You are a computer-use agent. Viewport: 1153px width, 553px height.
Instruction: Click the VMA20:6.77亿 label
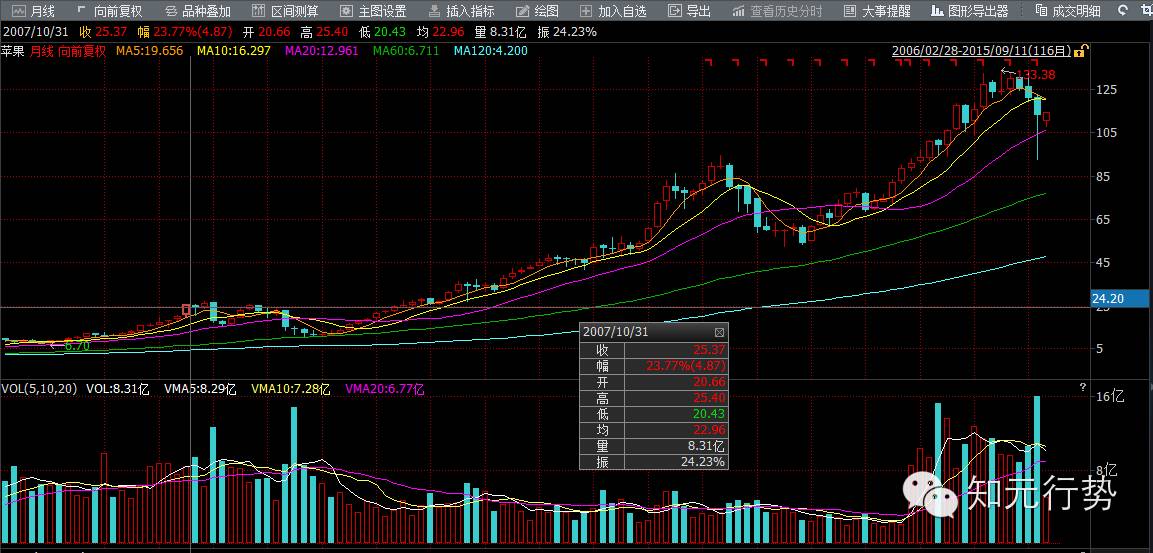pyautogui.click(x=385, y=389)
